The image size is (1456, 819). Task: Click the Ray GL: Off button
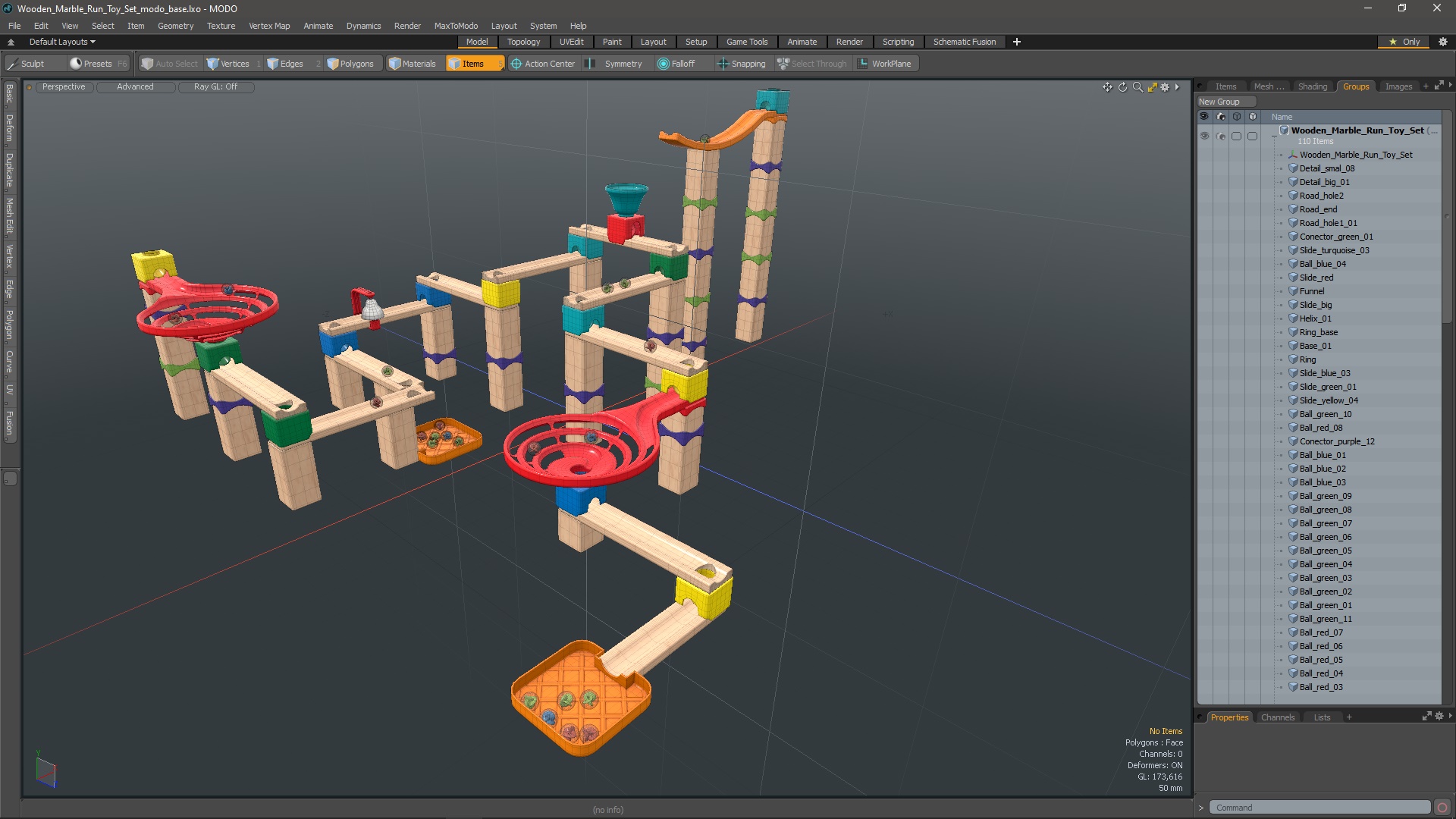[x=215, y=87]
